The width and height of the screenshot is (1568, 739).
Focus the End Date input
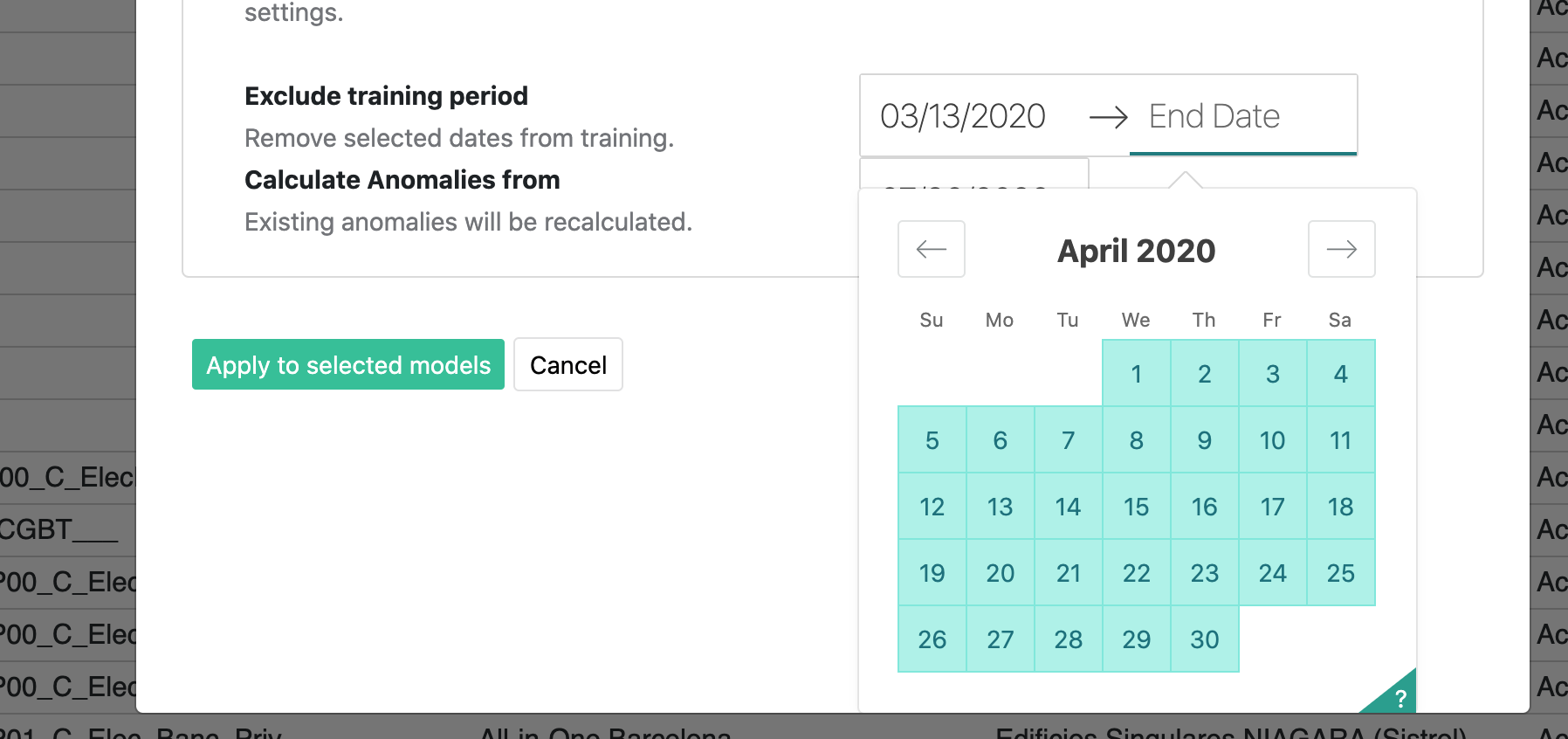pos(1242,116)
